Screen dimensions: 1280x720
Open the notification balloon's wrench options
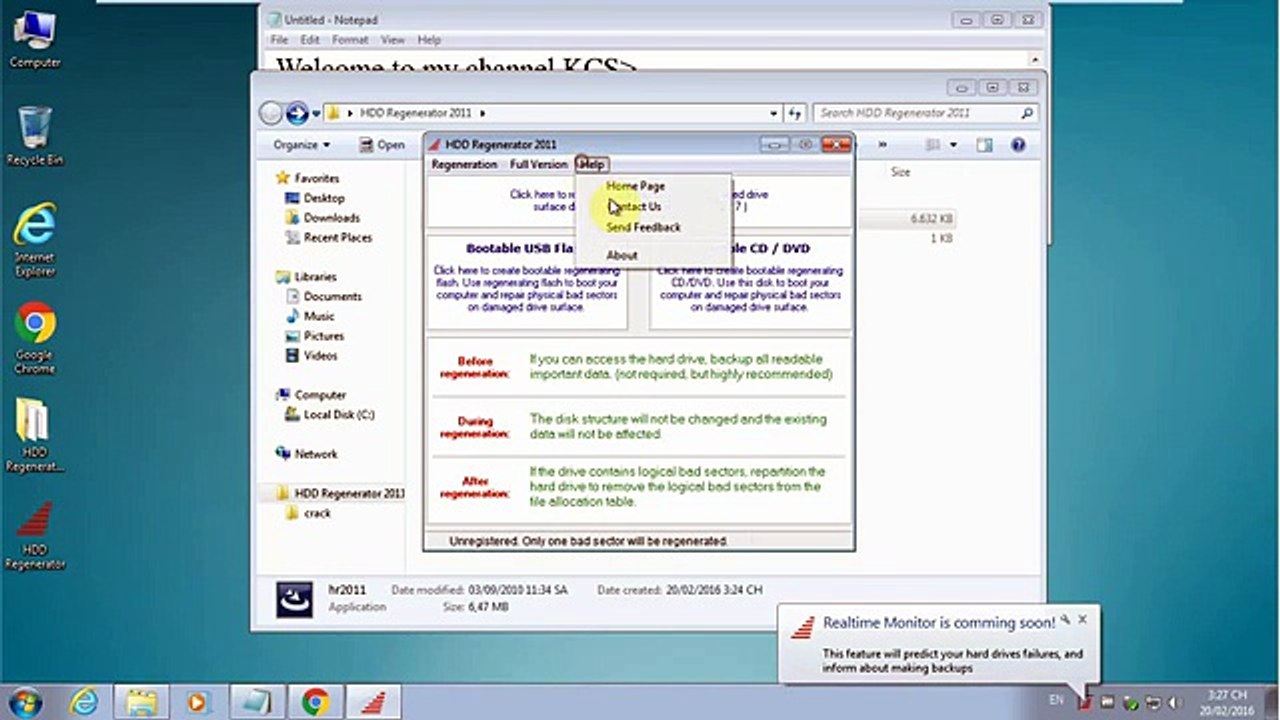pyautogui.click(x=1066, y=620)
